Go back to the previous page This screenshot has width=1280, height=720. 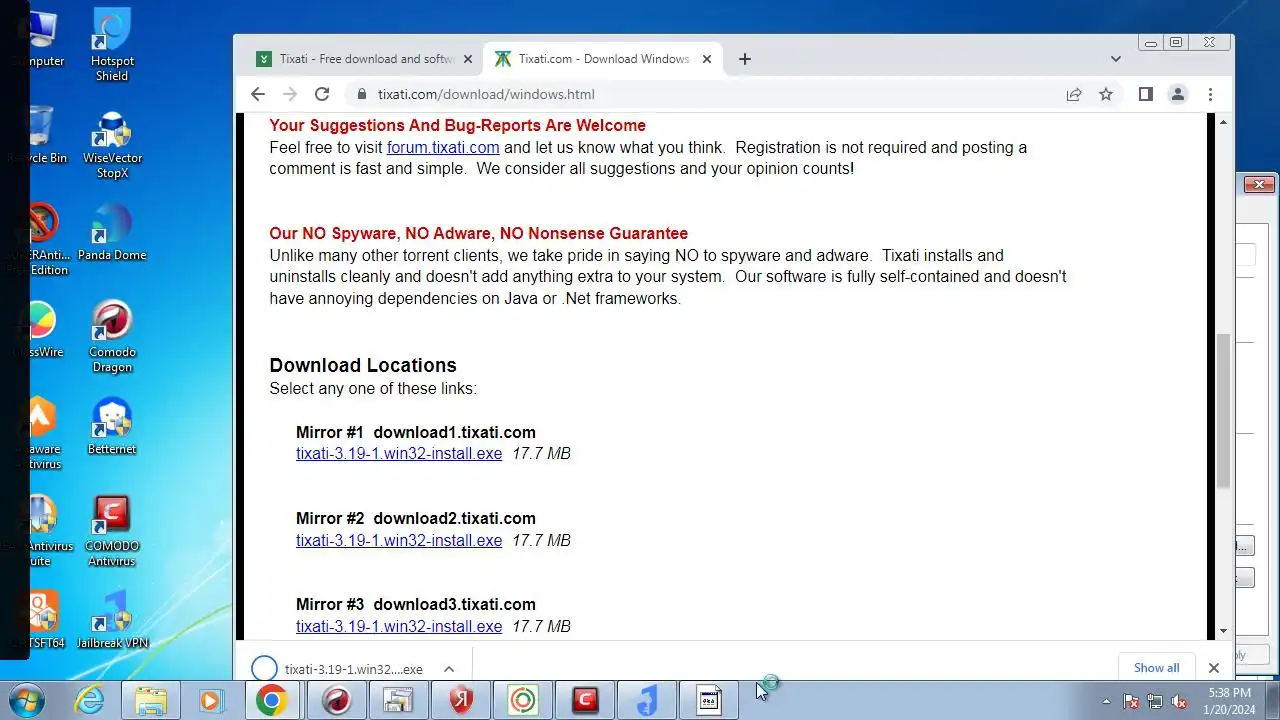pyautogui.click(x=258, y=94)
